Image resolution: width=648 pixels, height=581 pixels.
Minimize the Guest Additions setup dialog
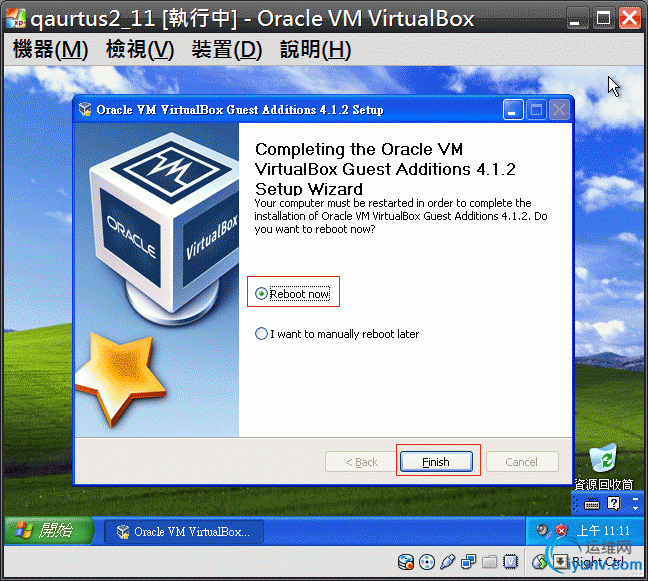coord(513,110)
